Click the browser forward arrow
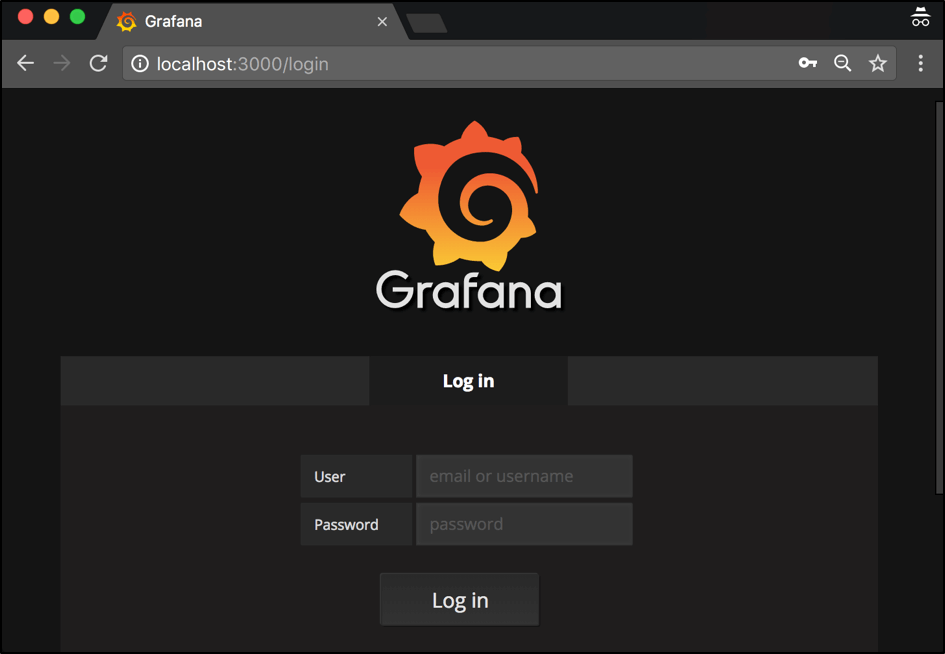Image resolution: width=945 pixels, height=654 pixels. click(61, 63)
